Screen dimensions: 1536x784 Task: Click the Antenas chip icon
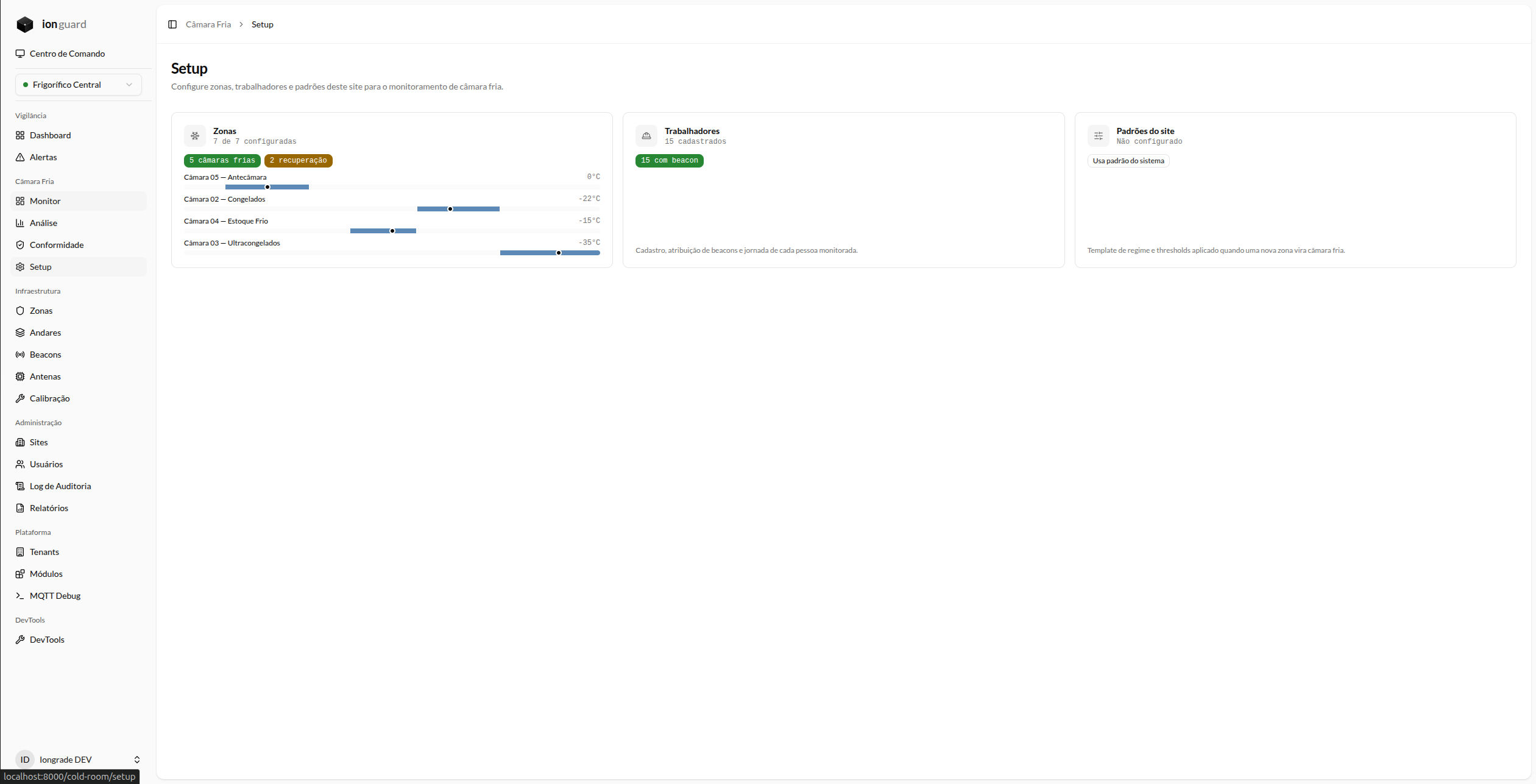coord(20,376)
